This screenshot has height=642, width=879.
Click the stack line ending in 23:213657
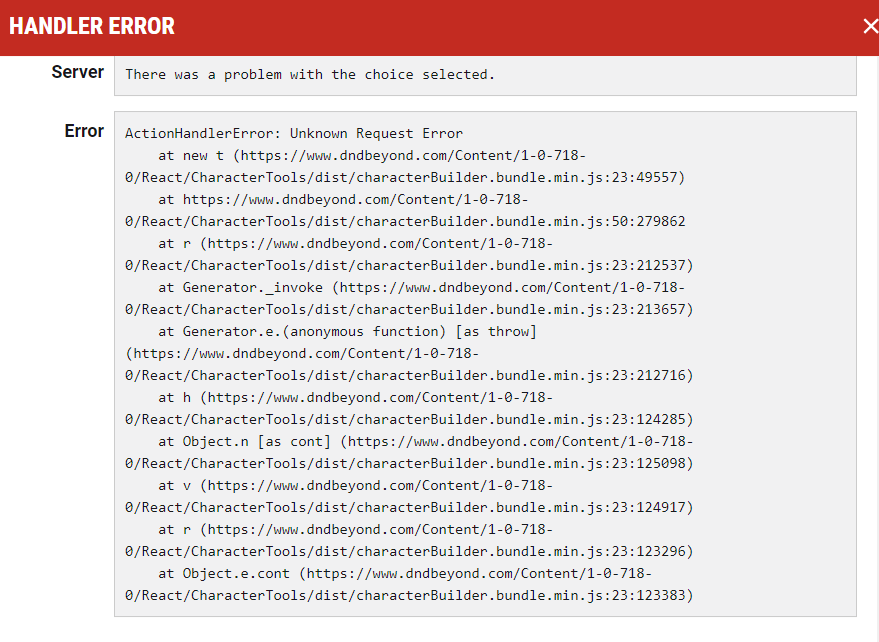tap(409, 310)
